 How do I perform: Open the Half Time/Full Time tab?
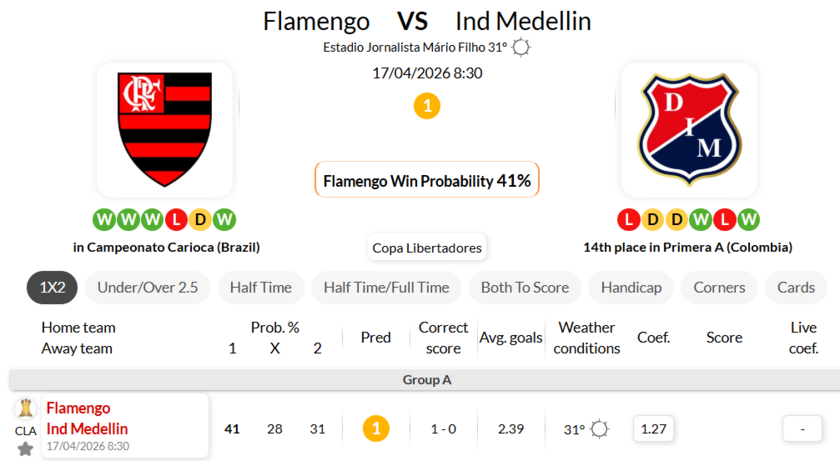pyautogui.click(x=386, y=287)
